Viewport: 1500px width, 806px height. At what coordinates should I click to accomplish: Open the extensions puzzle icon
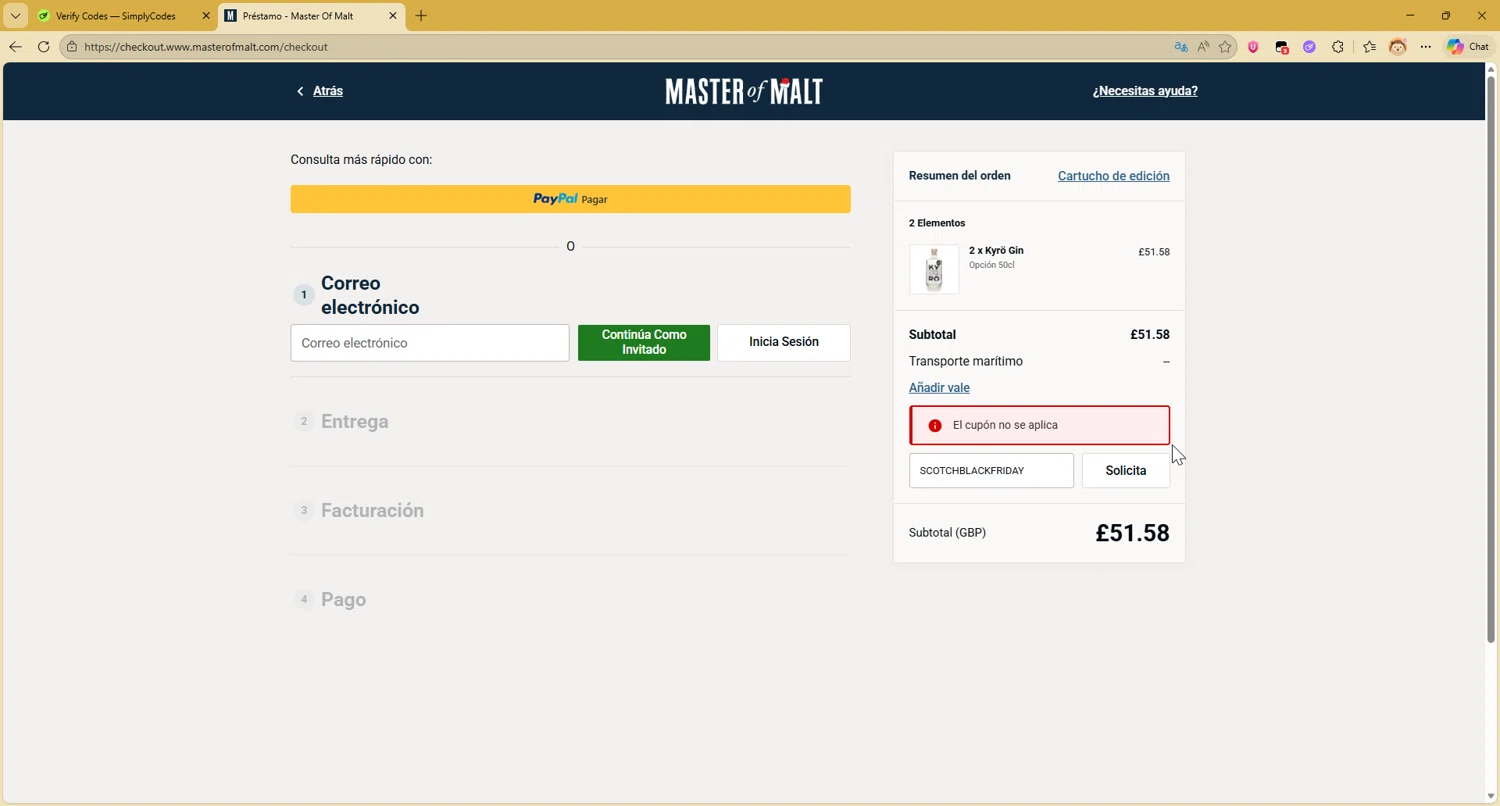1338,47
